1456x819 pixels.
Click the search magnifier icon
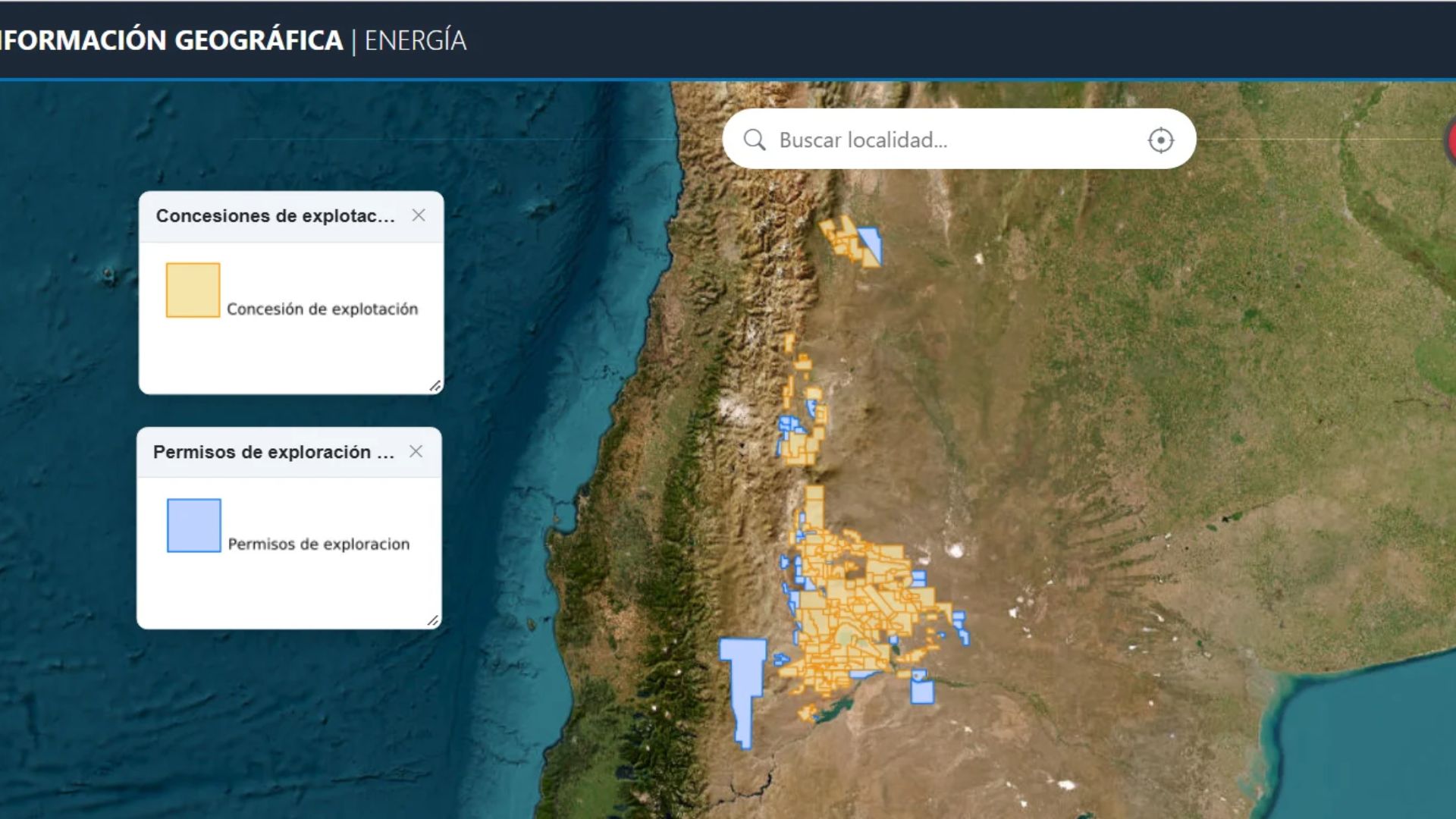pos(754,140)
